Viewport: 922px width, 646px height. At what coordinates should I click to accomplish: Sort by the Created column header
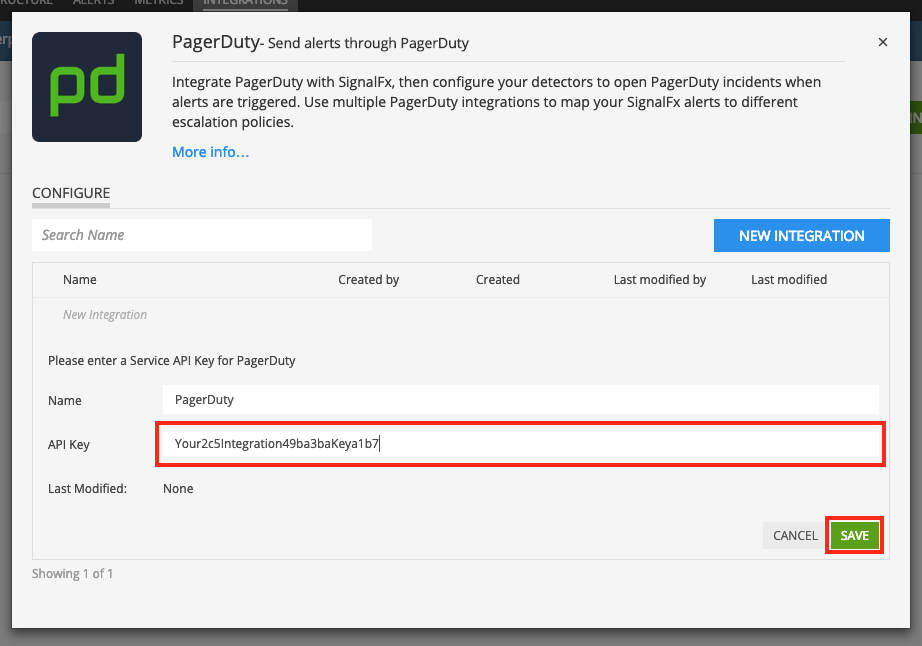pos(497,280)
